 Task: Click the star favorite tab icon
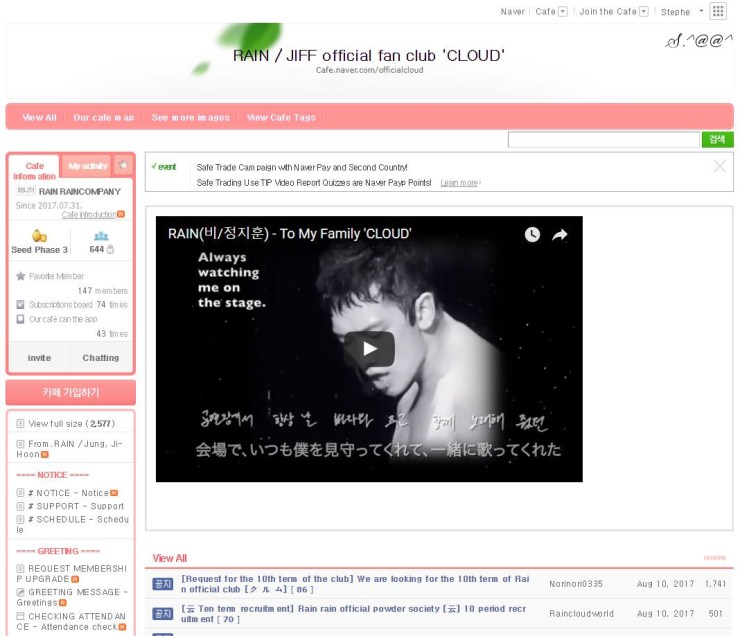point(123,165)
